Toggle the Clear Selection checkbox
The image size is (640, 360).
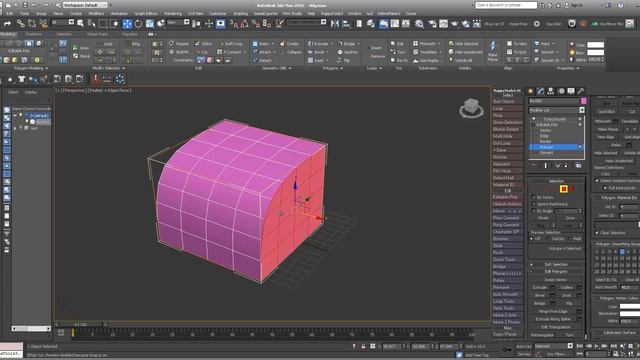(597, 233)
